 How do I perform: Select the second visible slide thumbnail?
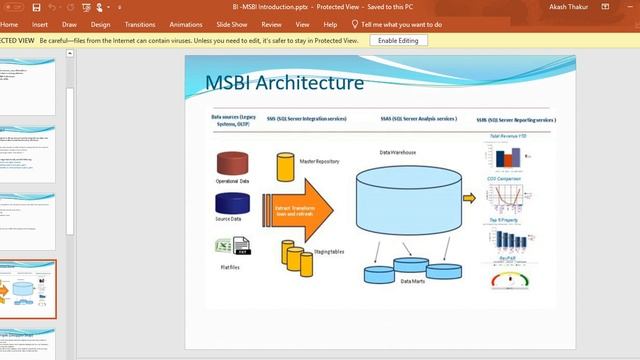pyautogui.click(x=27, y=154)
